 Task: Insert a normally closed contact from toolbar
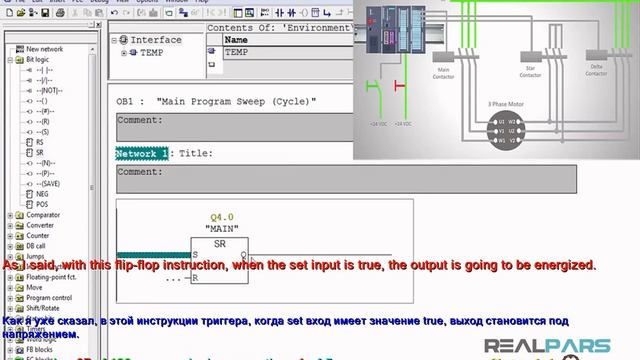[291, 13]
